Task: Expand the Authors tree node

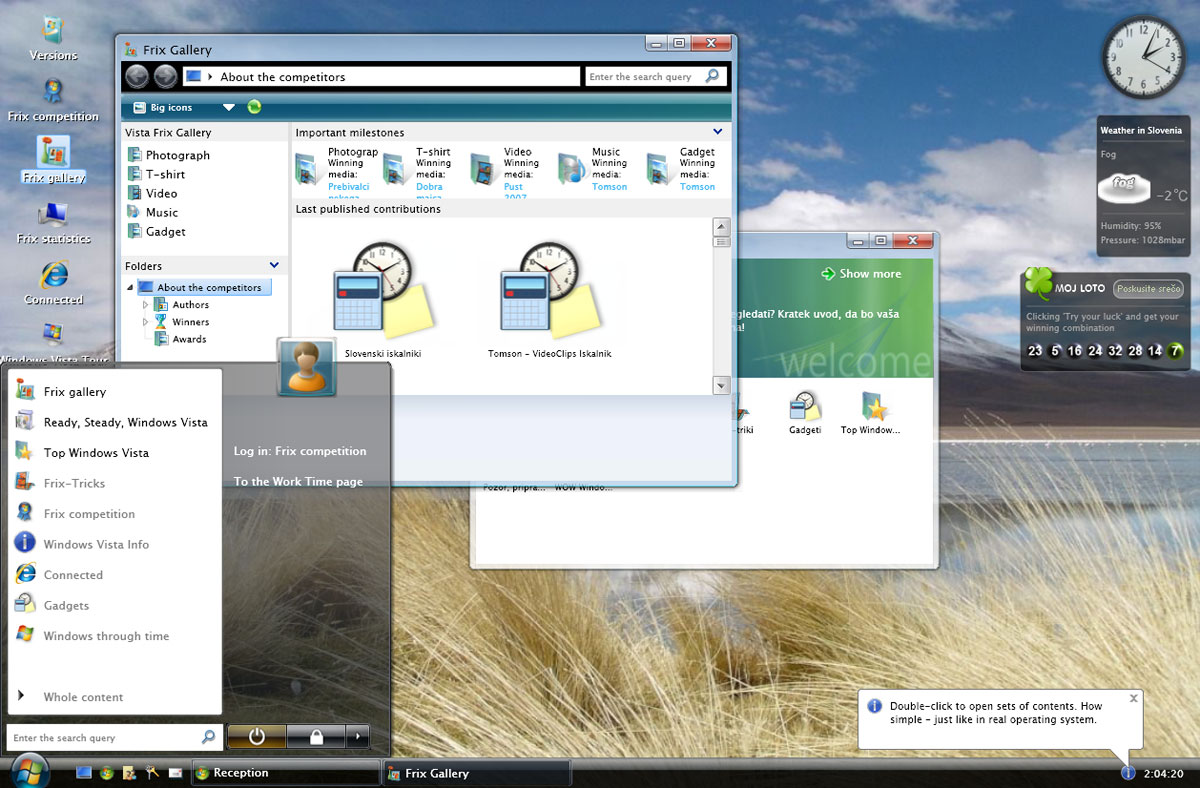Action: (146, 305)
